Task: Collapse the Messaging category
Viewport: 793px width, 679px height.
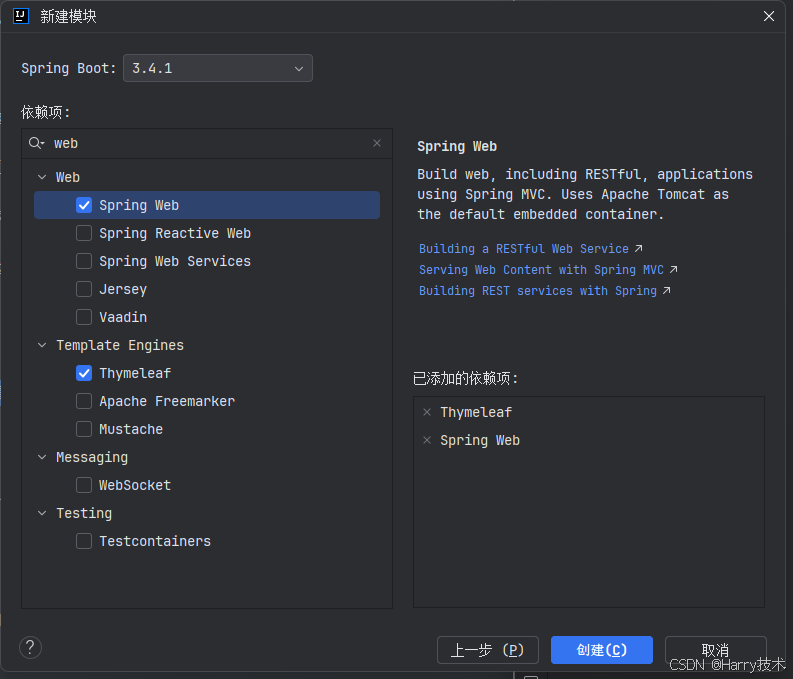Action: (x=42, y=457)
